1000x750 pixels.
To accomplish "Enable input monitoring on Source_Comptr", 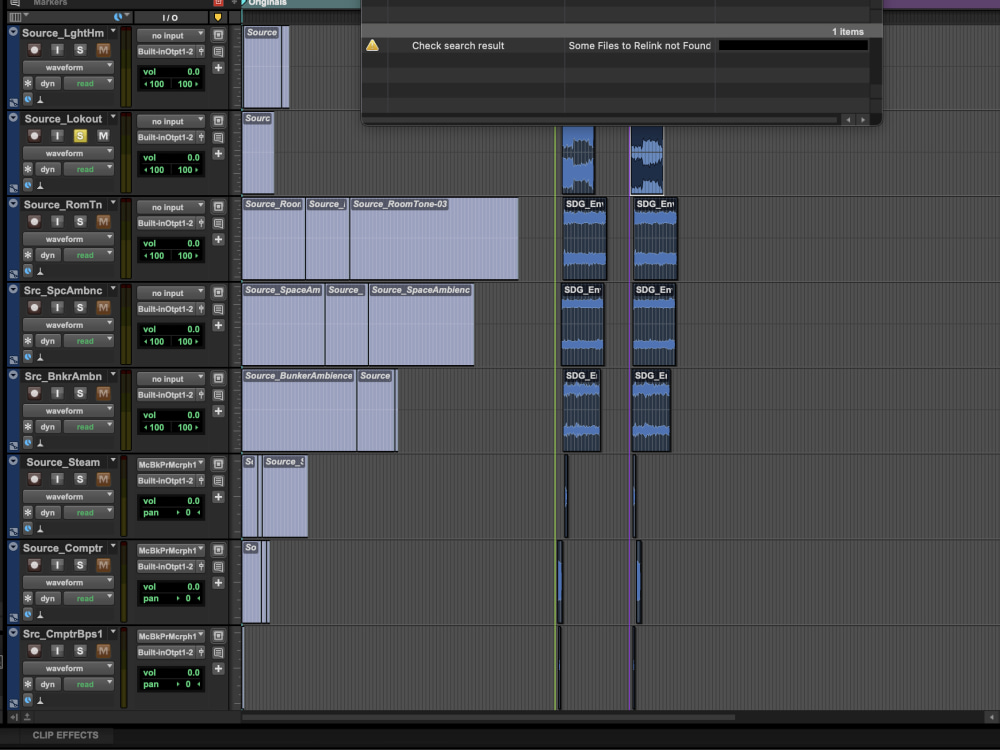I will pos(57,566).
